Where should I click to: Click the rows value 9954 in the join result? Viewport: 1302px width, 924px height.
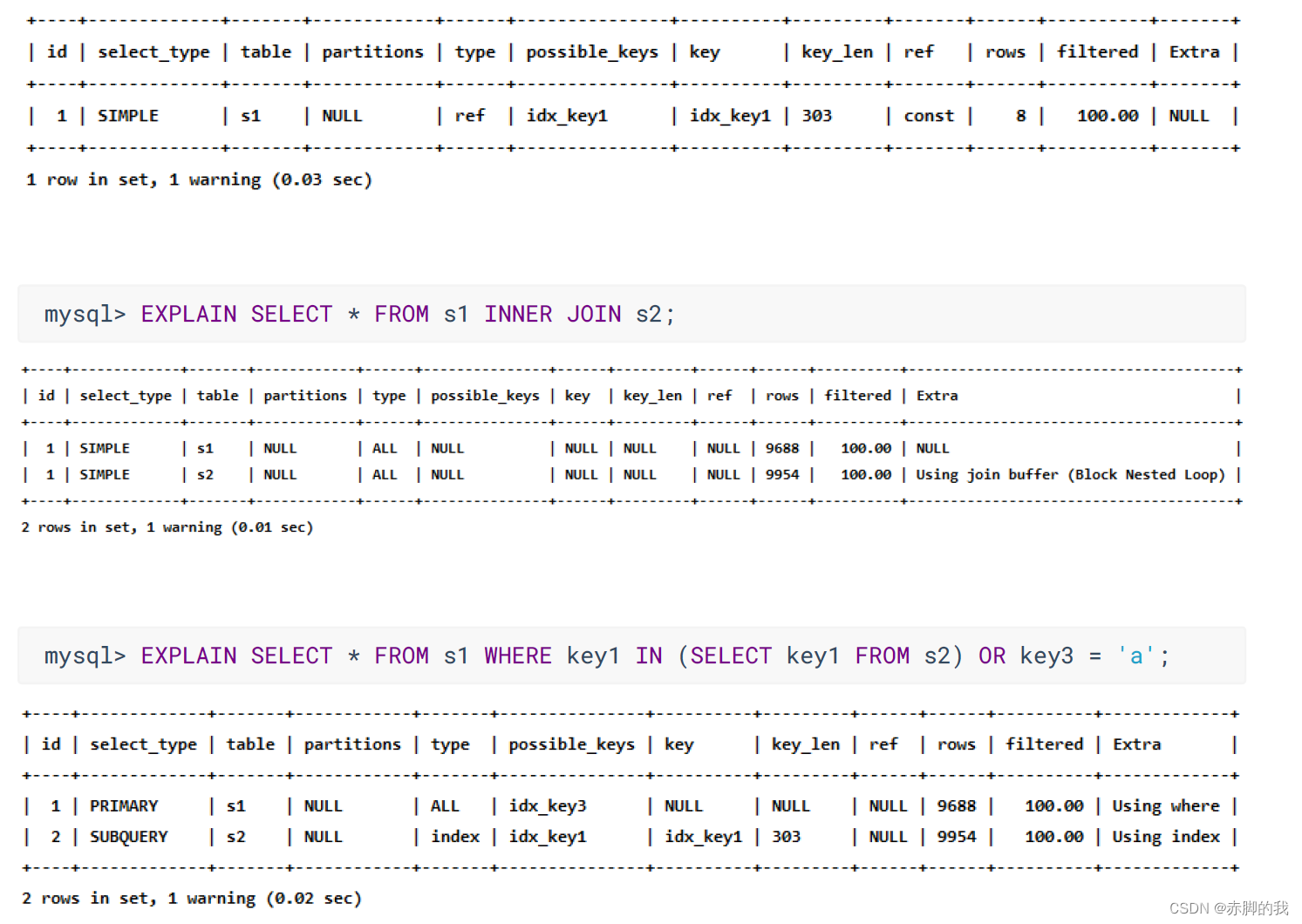pos(782,474)
